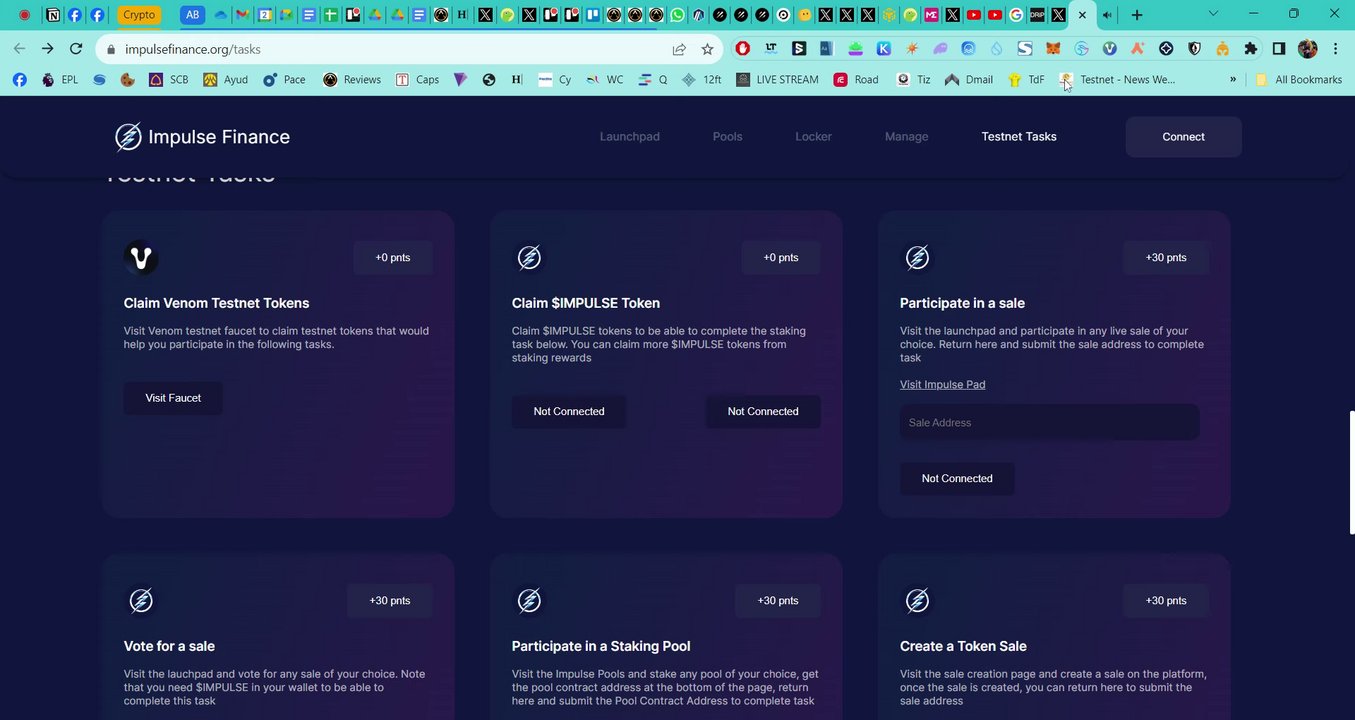Click the lock icon in the address bar

111,49
